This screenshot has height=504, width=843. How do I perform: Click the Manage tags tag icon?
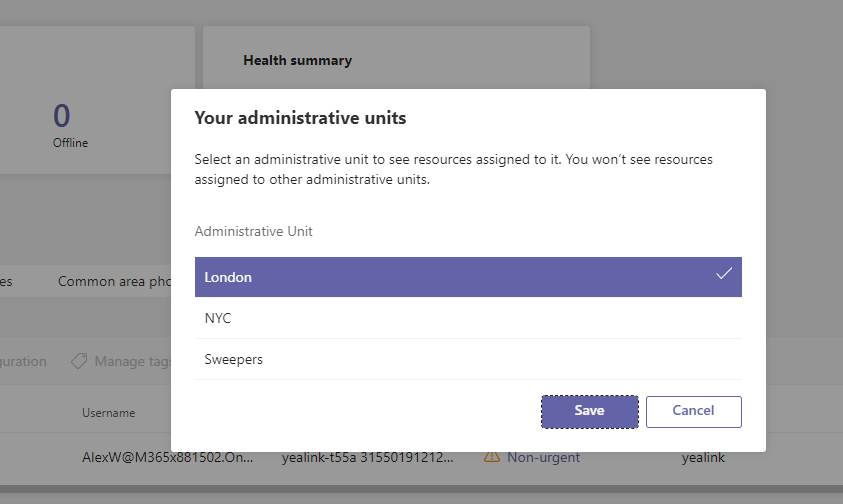(x=79, y=361)
